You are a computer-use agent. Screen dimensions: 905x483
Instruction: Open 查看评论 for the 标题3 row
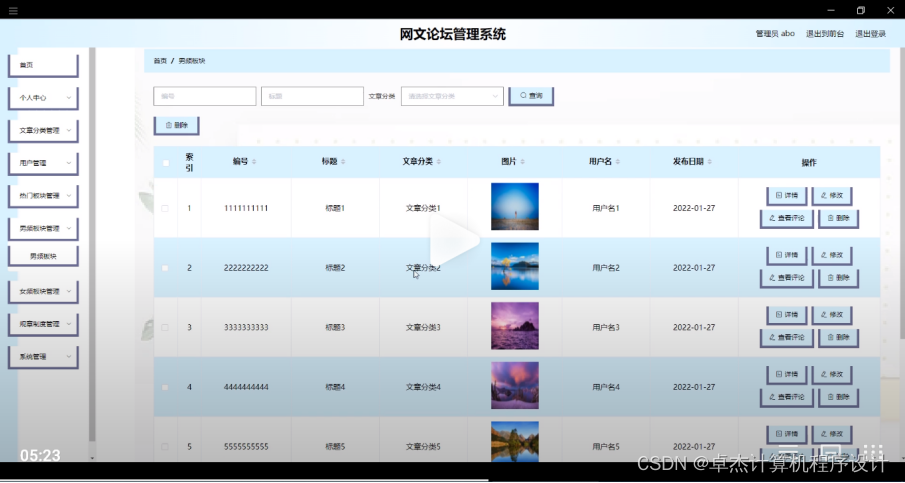[787, 338]
